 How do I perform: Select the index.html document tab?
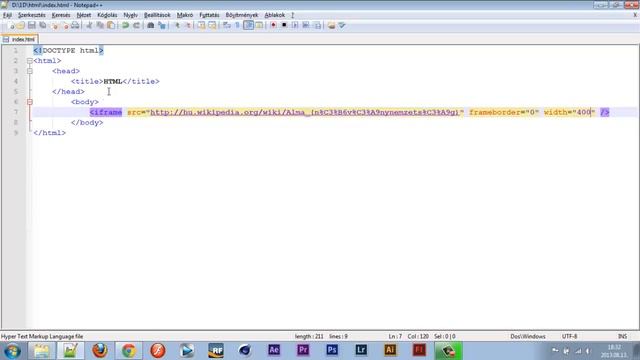click(x=20, y=40)
